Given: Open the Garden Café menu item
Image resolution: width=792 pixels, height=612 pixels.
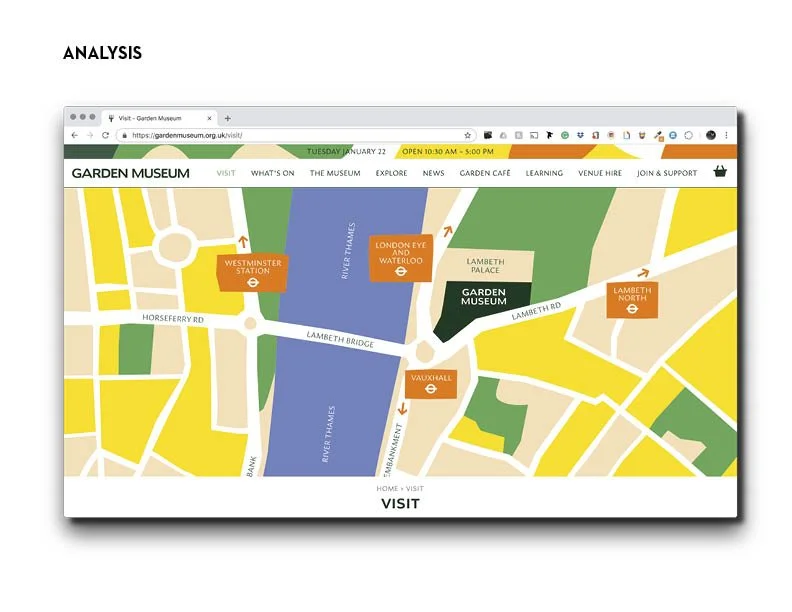Looking at the screenshot, I should 485,173.
